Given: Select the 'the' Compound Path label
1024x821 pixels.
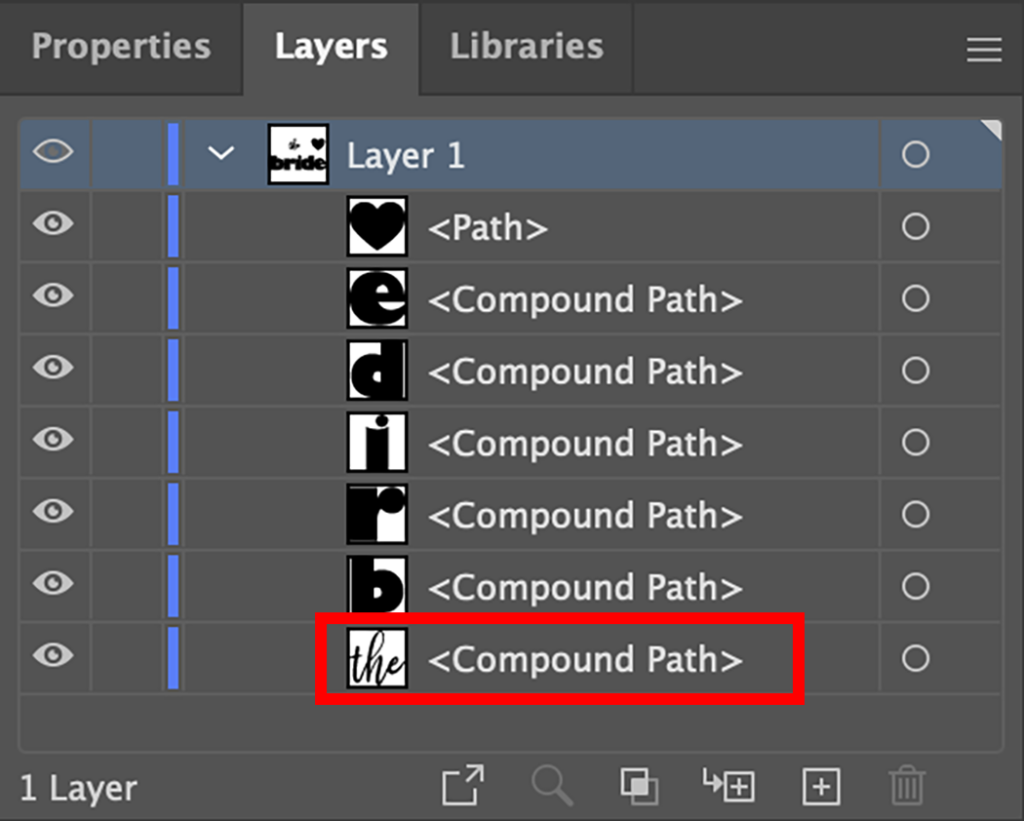Looking at the screenshot, I should pos(585,660).
